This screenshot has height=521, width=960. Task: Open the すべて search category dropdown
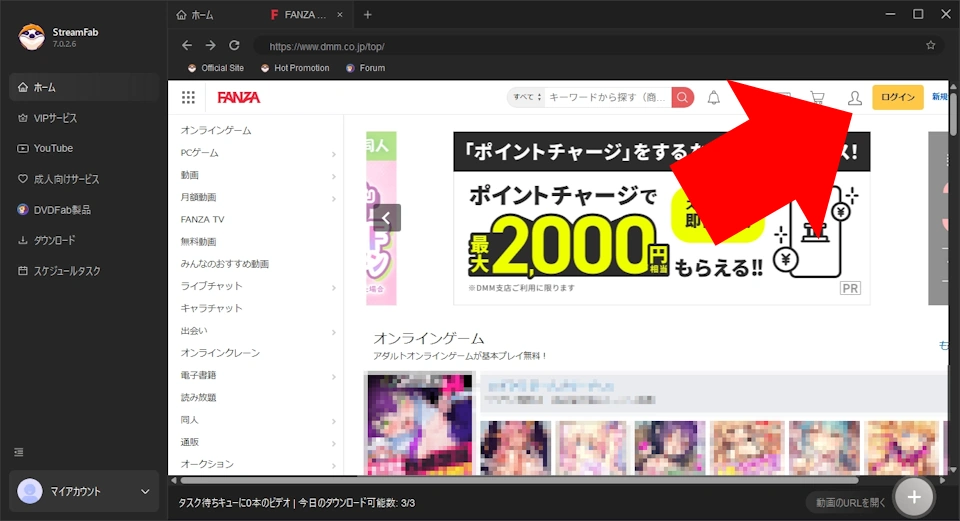click(x=527, y=97)
